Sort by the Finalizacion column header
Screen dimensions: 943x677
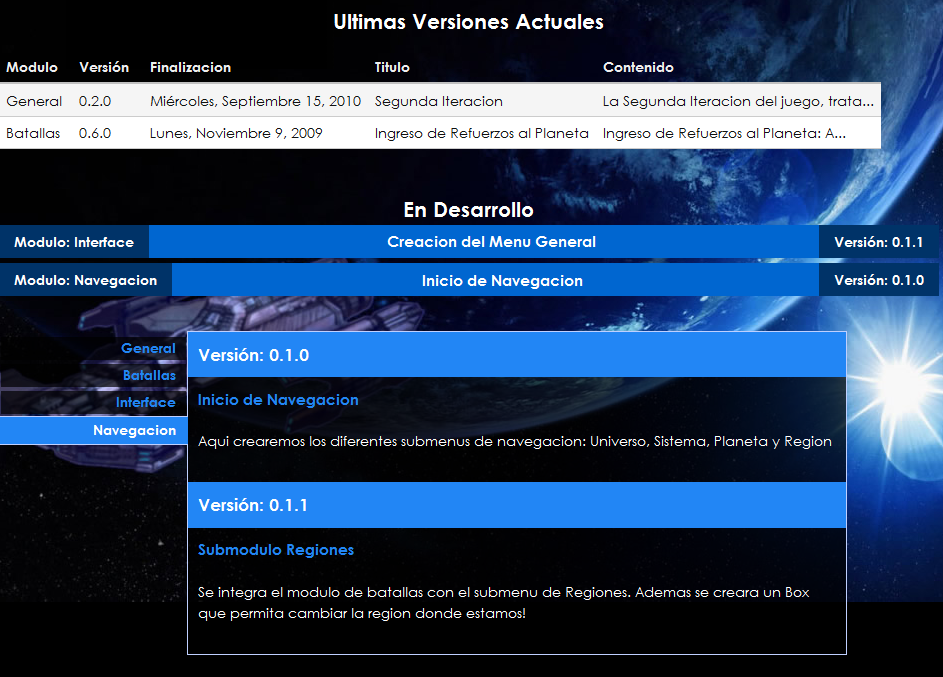tap(190, 67)
